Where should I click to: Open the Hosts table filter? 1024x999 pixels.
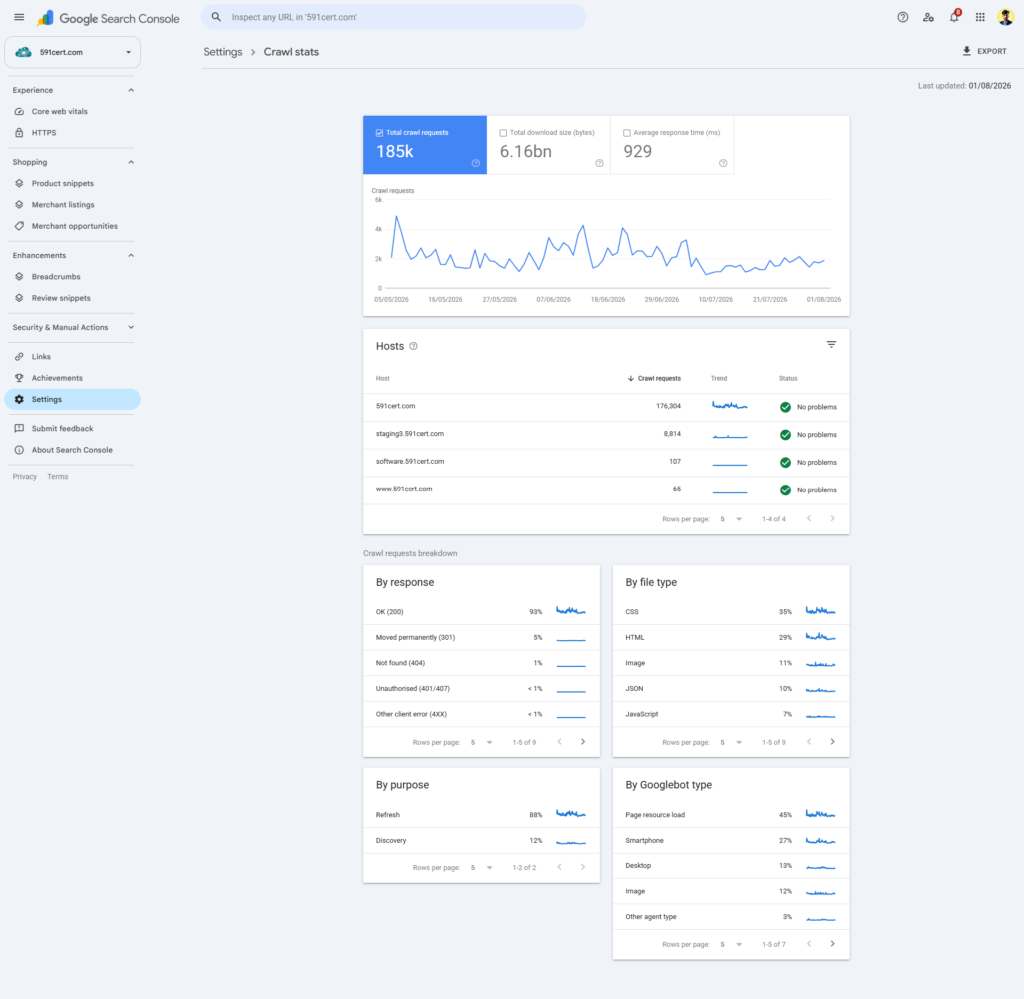(x=831, y=344)
